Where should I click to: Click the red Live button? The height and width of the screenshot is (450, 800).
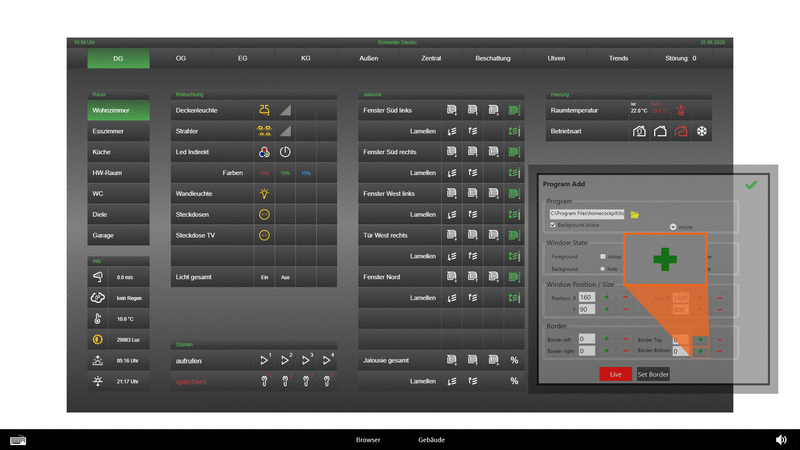(615, 373)
